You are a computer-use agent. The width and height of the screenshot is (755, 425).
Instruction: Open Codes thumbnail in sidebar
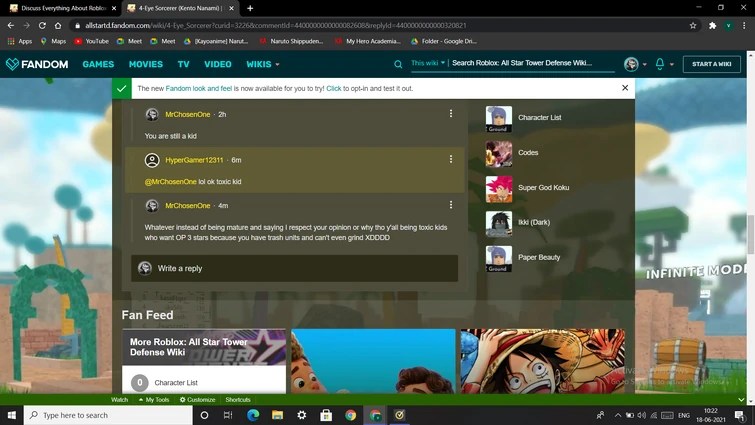[x=499, y=154]
